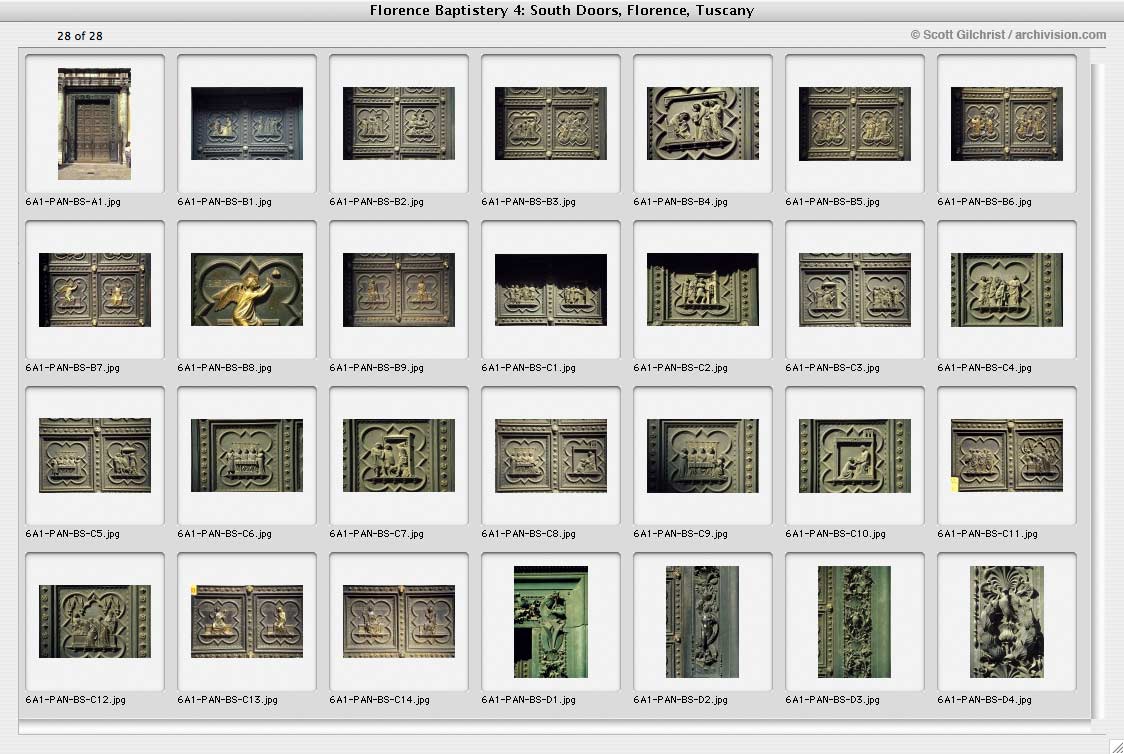Image resolution: width=1124 pixels, height=754 pixels.
Task: Grab the window resize handle corner
Action: [x=1115, y=746]
